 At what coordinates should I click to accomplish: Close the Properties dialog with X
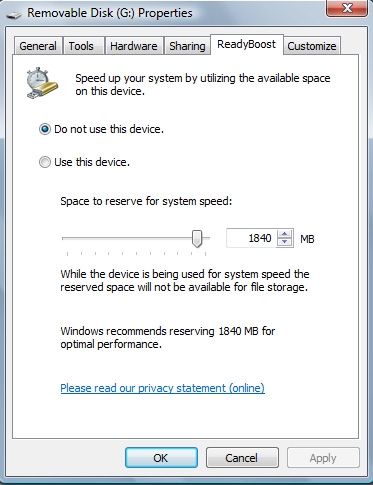[347, 8]
